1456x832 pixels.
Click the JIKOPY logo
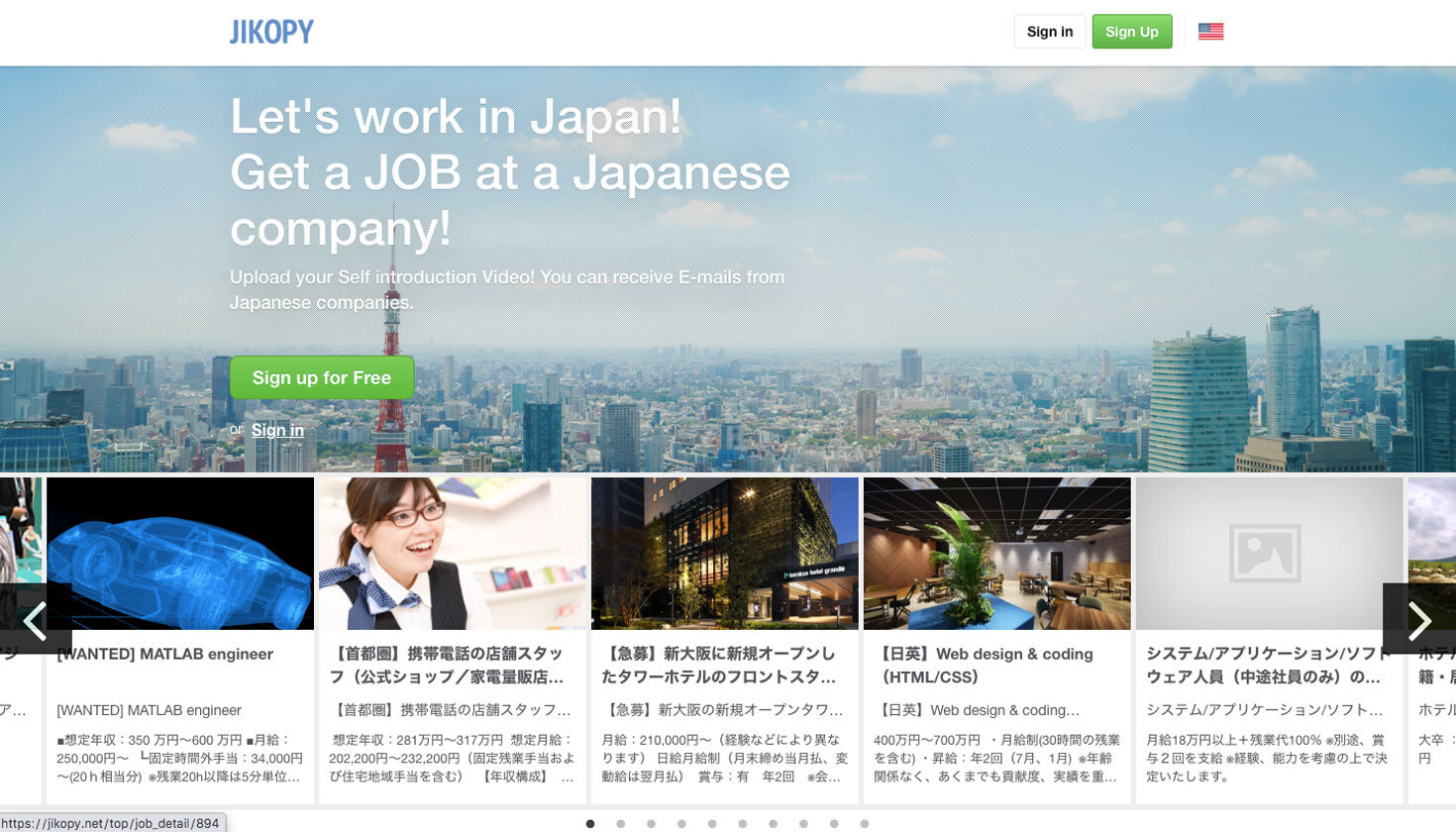click(x=271, y=32)
